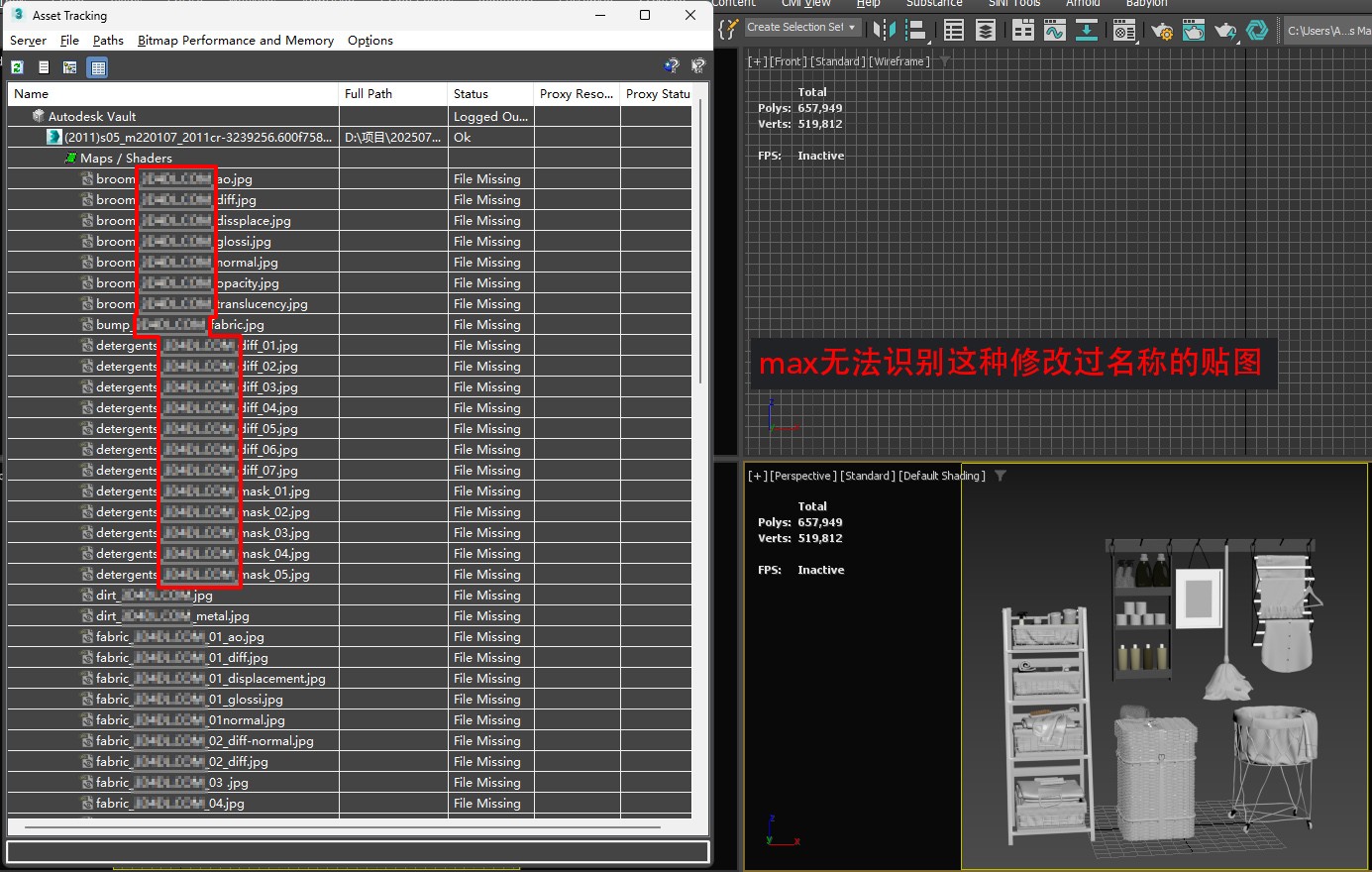Open Bitmap Performance and Memory menu
The image size is (1372, 872).
coord(236,41)
